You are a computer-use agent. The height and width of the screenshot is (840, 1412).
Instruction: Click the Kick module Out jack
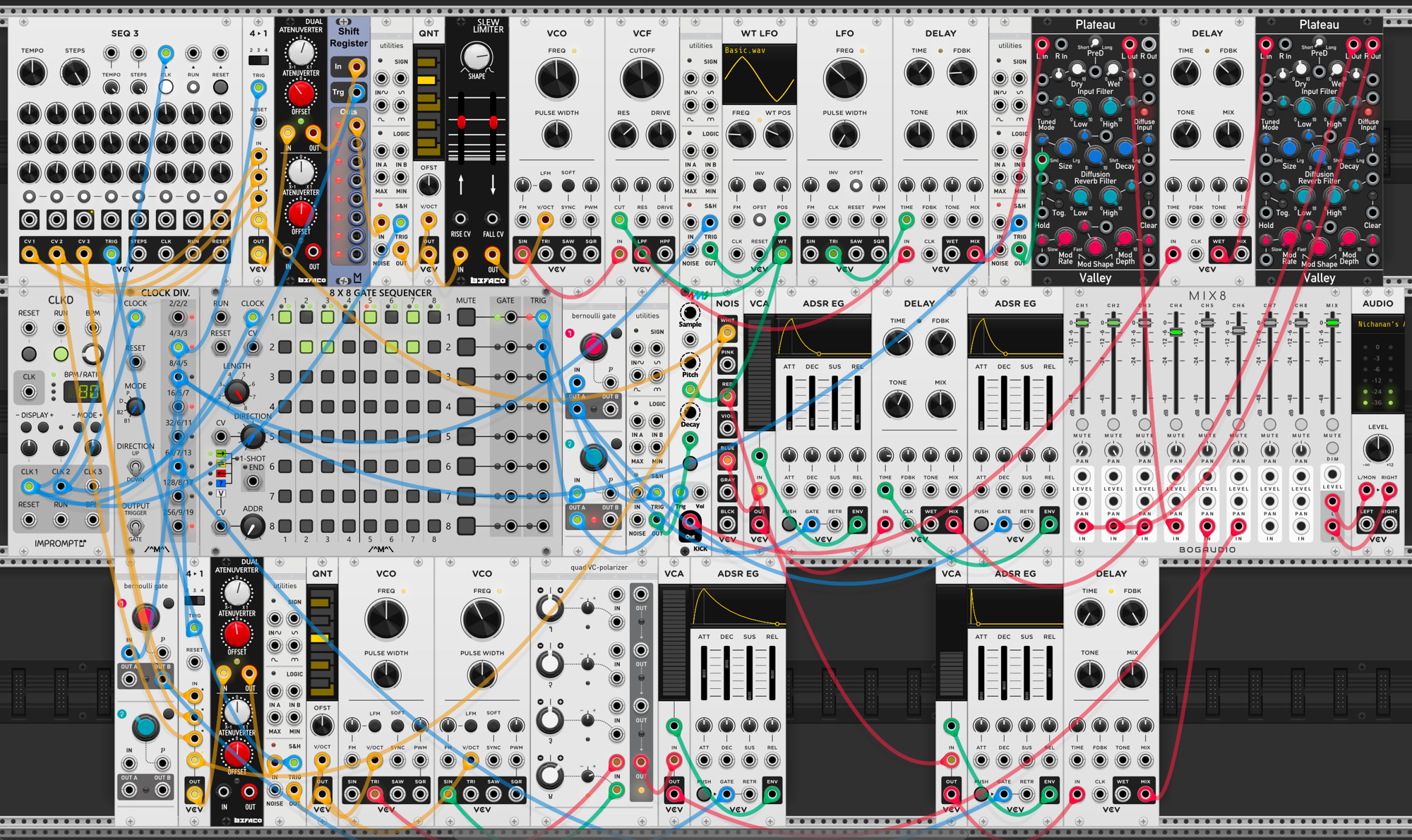[690, 523]
